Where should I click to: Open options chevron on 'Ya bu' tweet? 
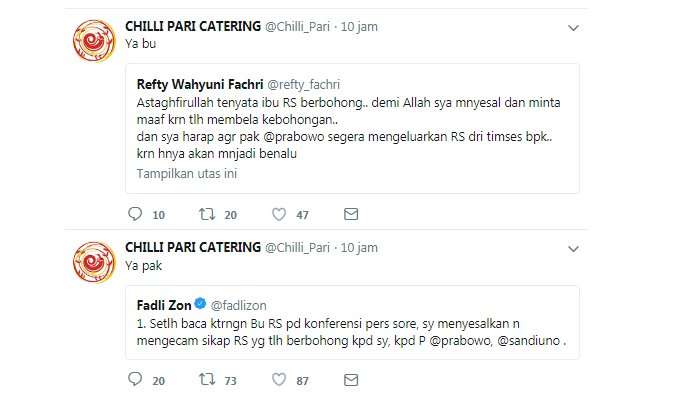tap(573, 28)
